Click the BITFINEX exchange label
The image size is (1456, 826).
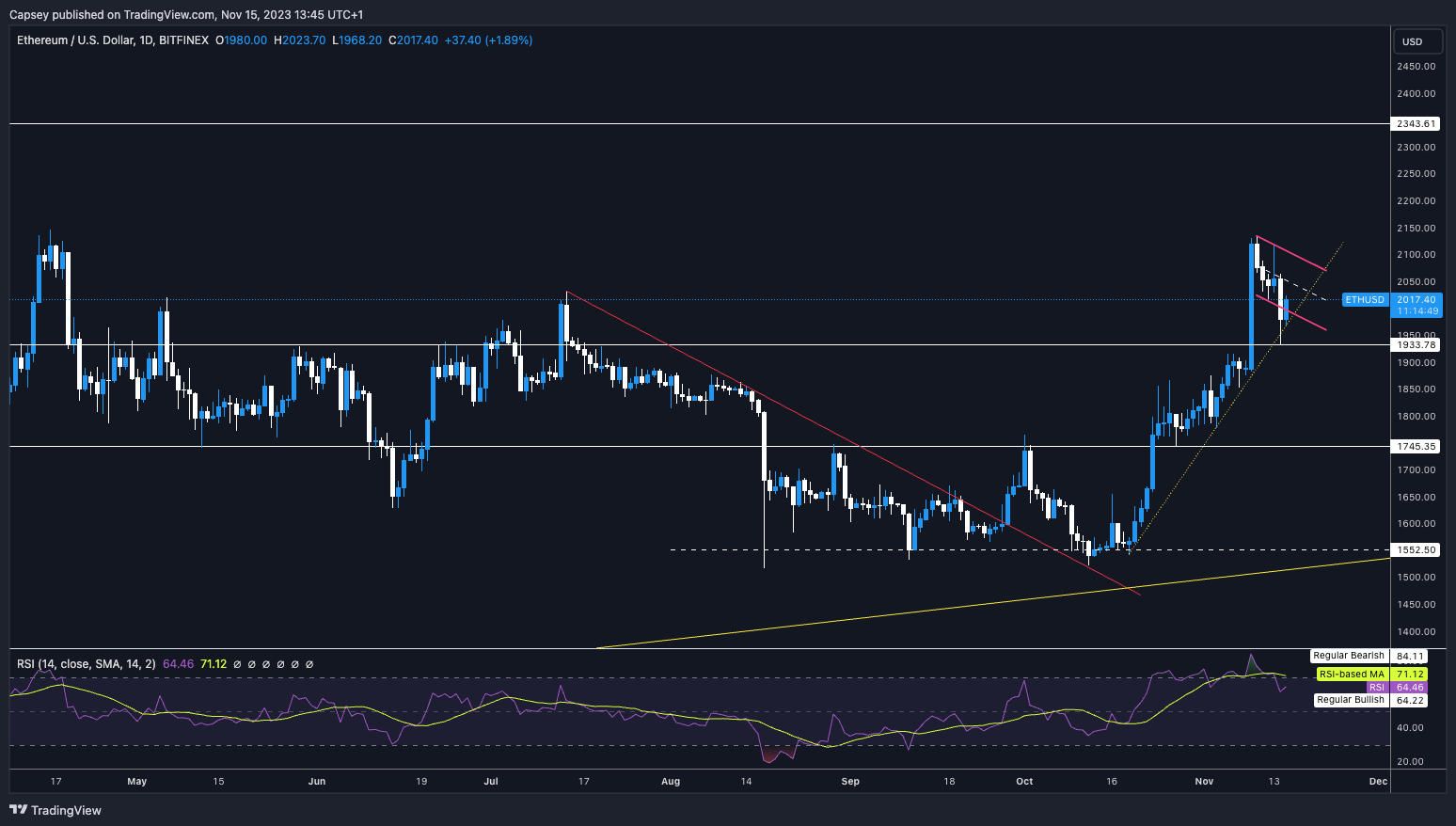click(x=184, y=40)
